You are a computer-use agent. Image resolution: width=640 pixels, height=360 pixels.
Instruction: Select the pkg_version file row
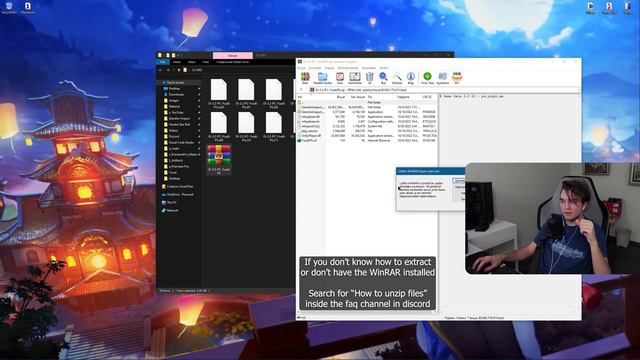pos(367,131)
